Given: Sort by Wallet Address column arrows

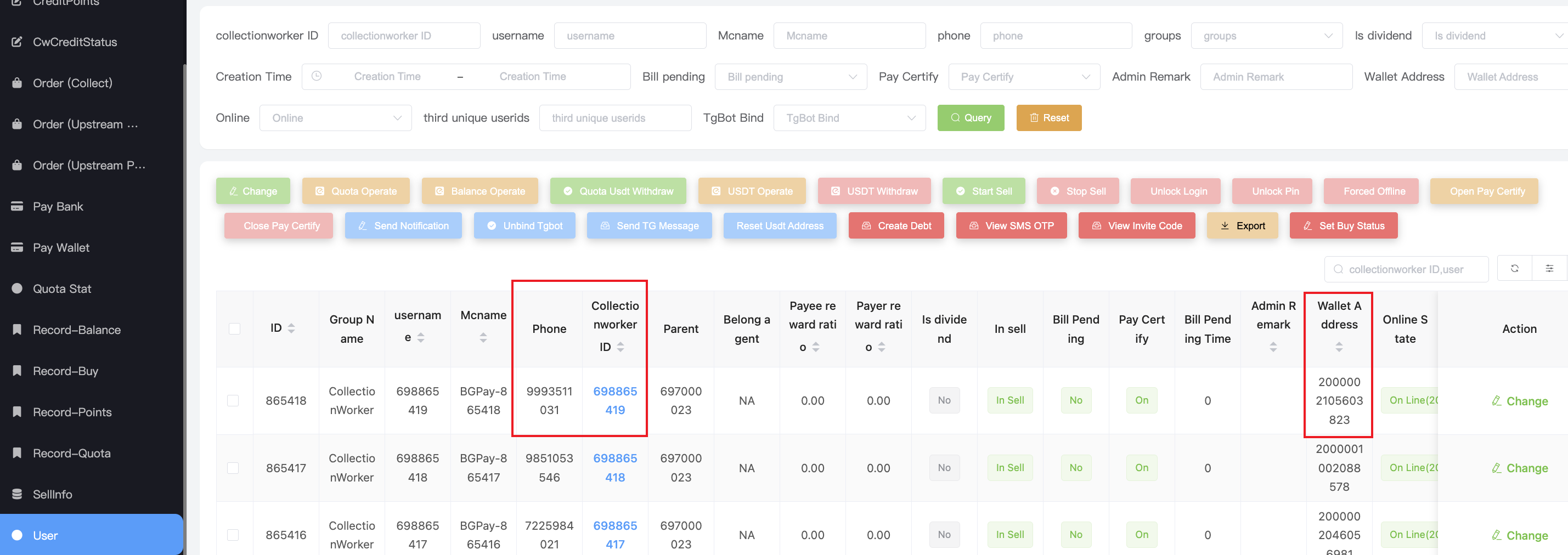Looking at the screenshot, I should pyautogui.click(x=1339, y=347).
